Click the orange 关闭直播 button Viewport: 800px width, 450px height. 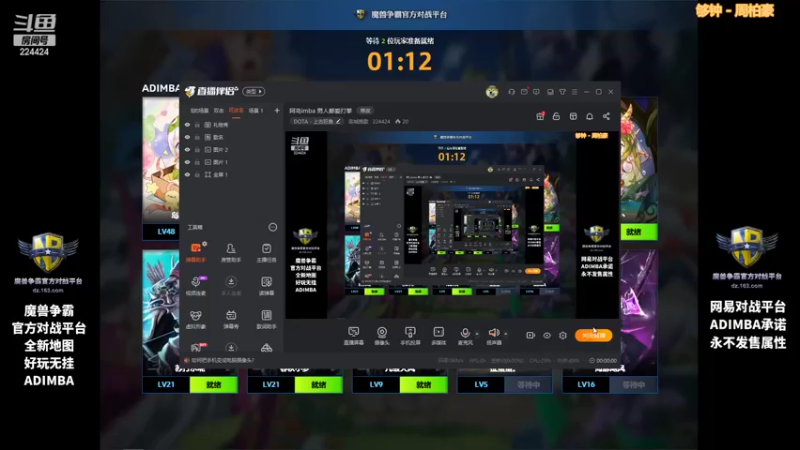[593, 335]
